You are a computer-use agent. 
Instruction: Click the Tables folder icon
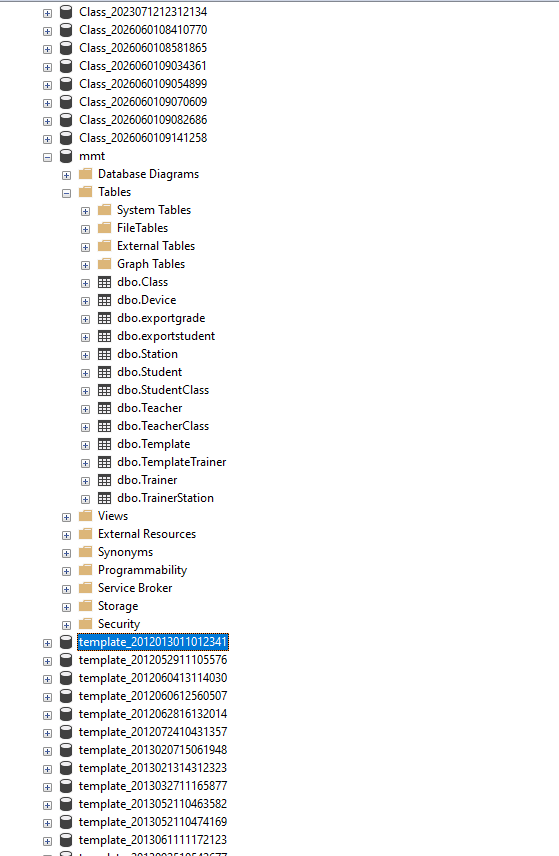pyautogui.click(x=85, y=192)
